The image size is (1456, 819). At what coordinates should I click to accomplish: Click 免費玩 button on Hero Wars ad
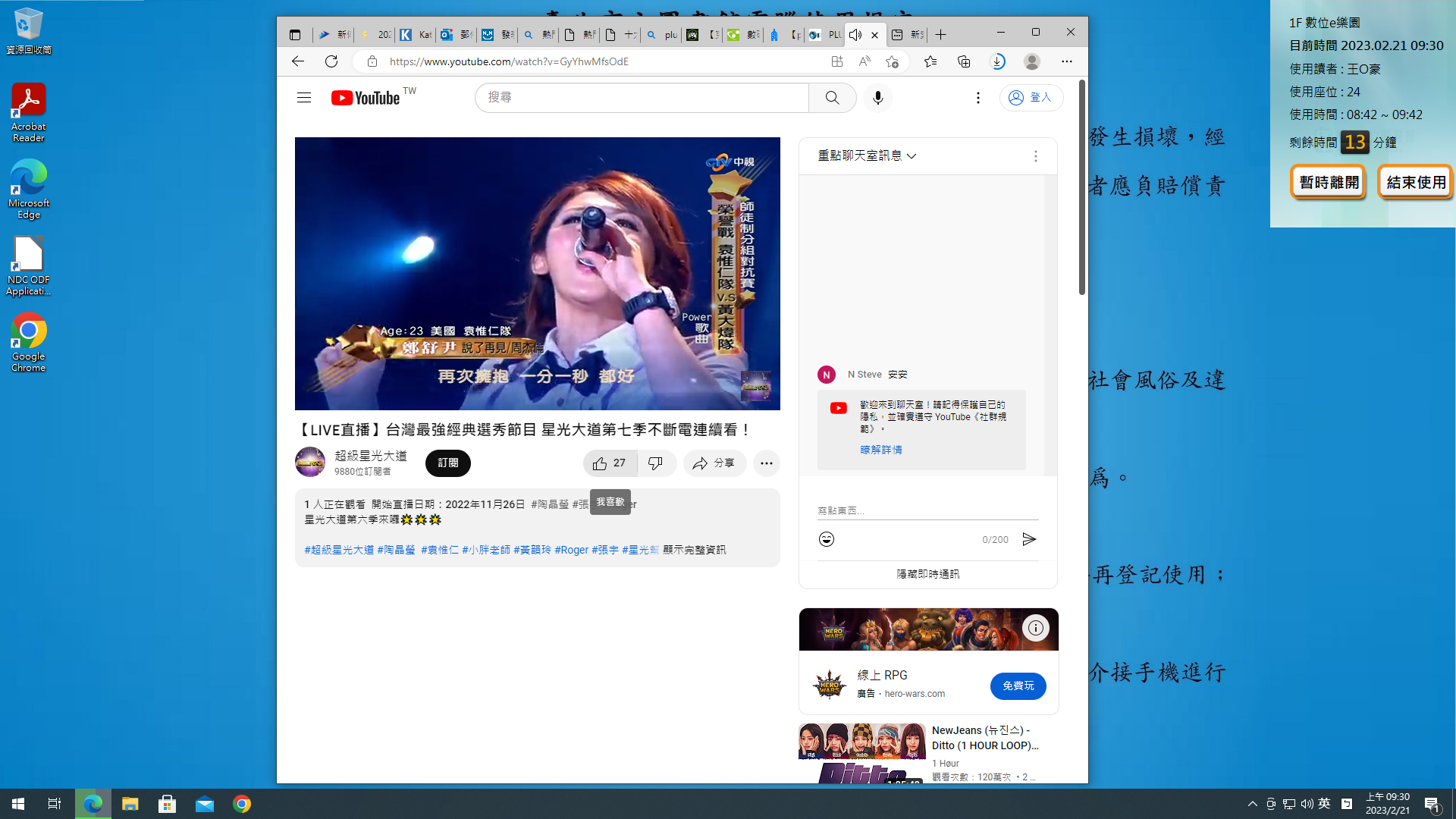(x=1018, y=686)
